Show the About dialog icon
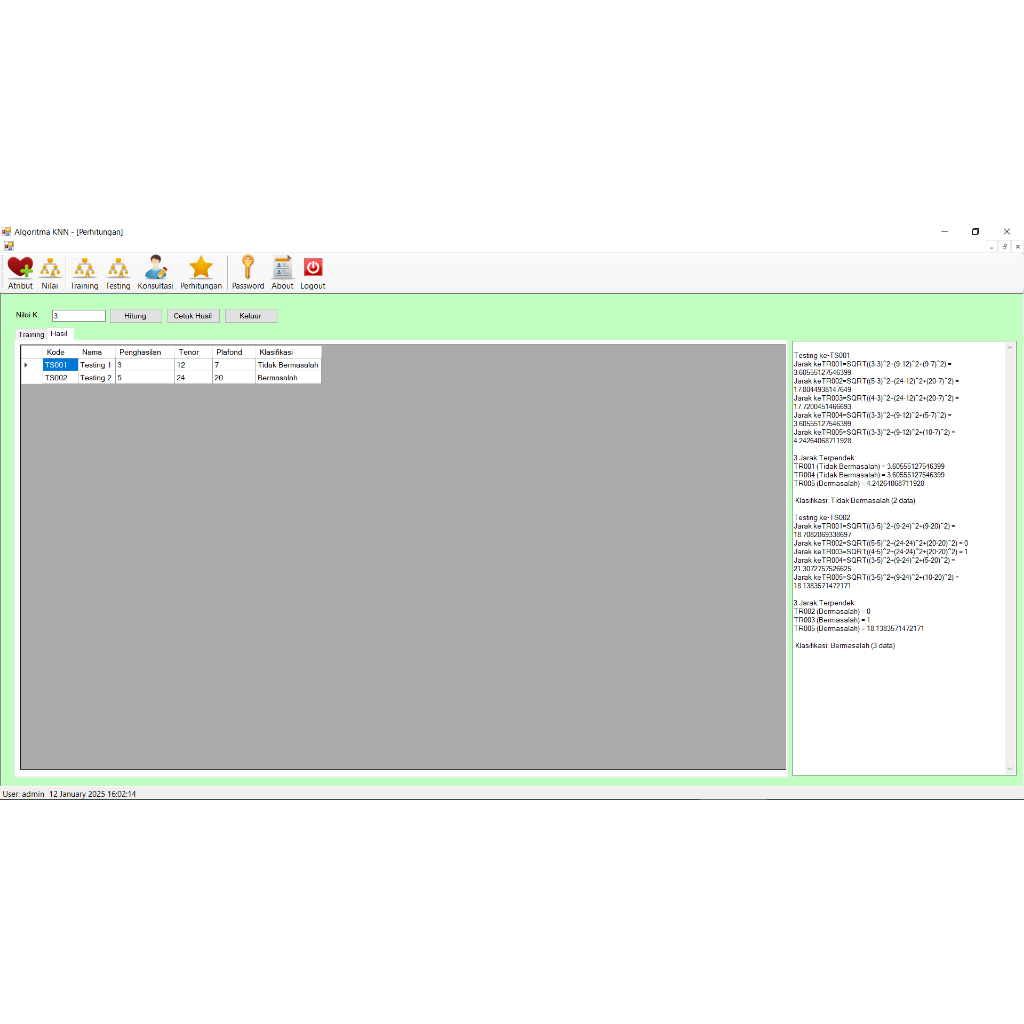1024x1024 pixels. point(282,269)
